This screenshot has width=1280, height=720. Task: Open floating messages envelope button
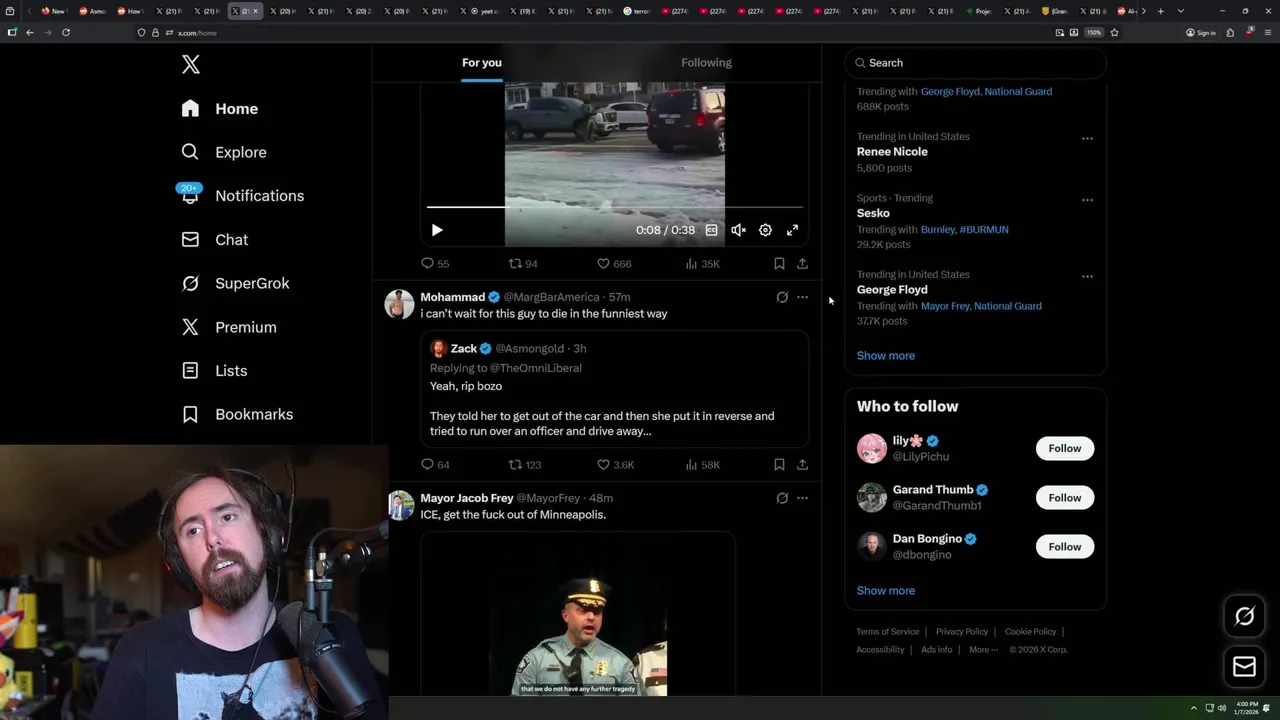[1245, 667]
